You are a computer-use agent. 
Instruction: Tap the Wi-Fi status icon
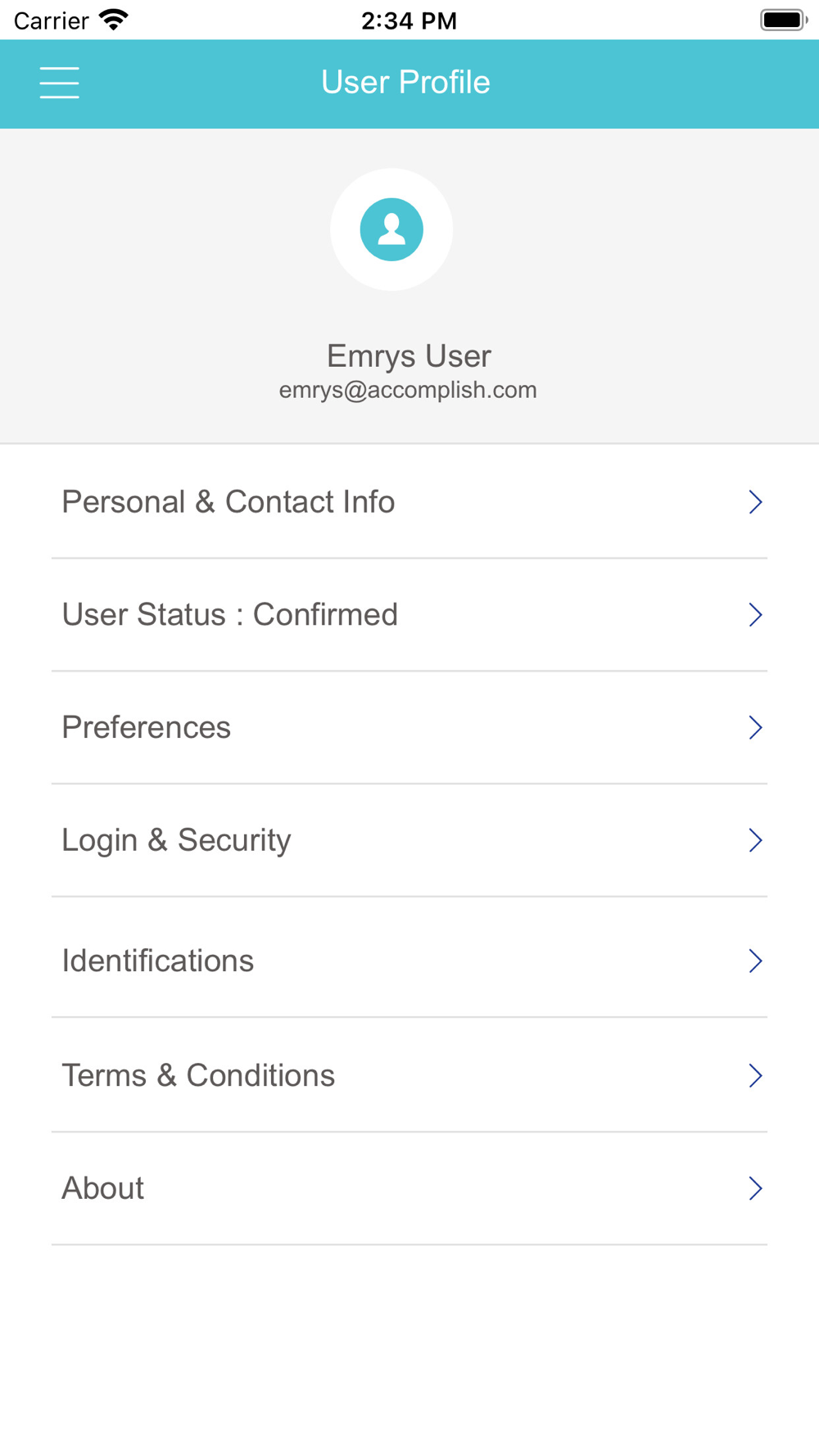(114, 20)
